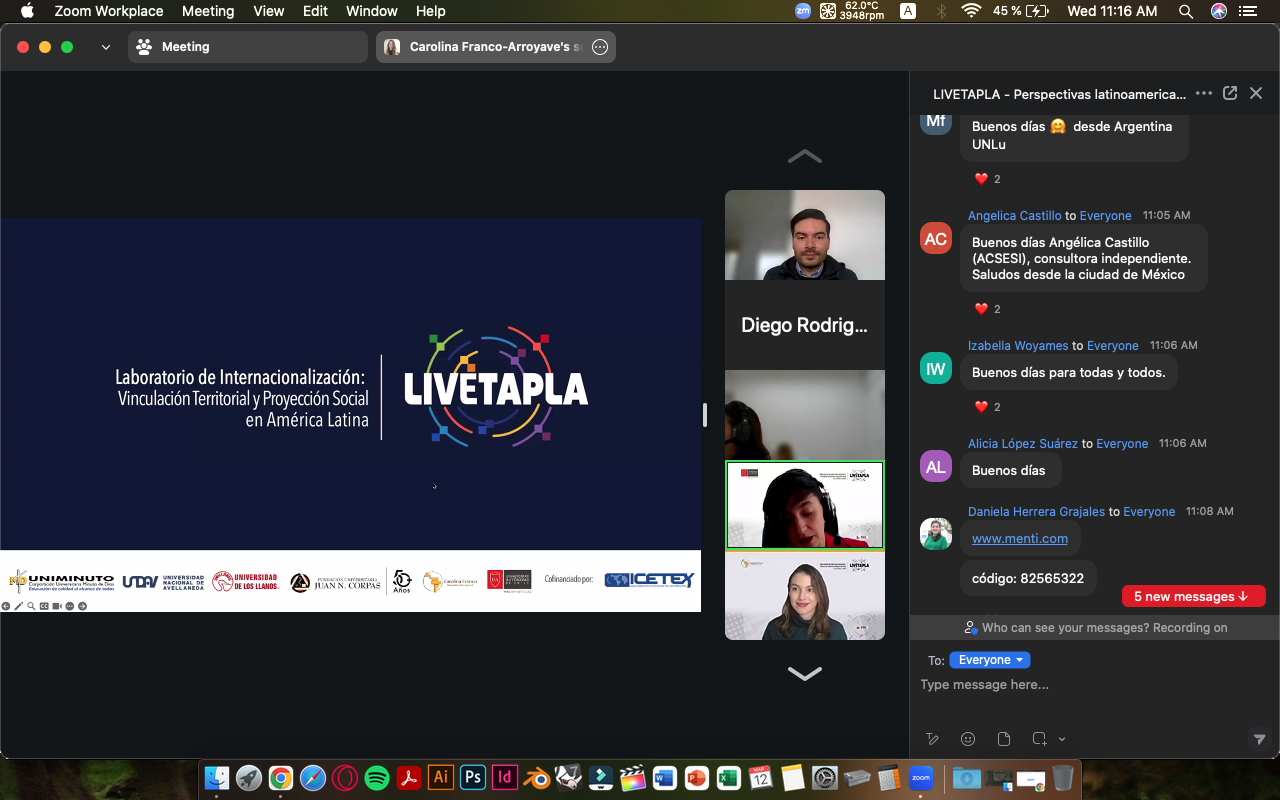Click the 'código: 82565322' message
This screenshot has height=800, width=1280.
pos(1028,578)
